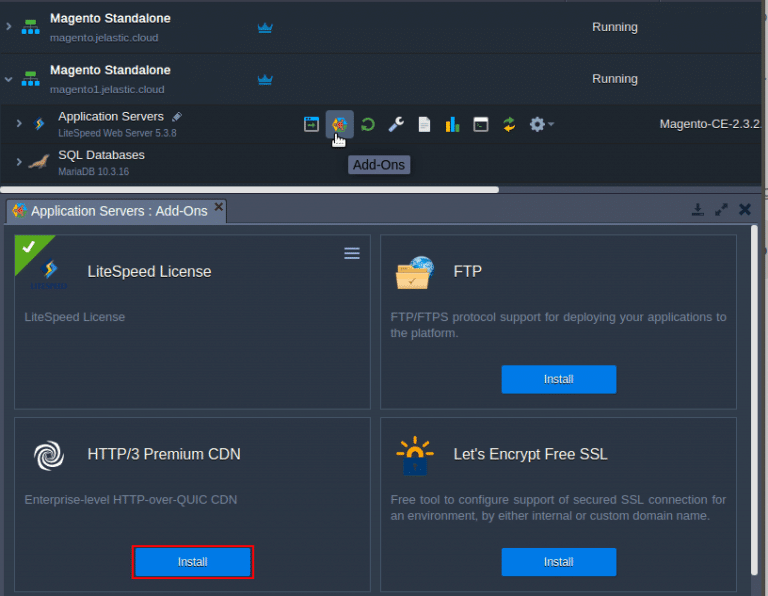The height and width of the screenshot is (596, 768).
Task: Install the FTP add-on
Action: 558,379
